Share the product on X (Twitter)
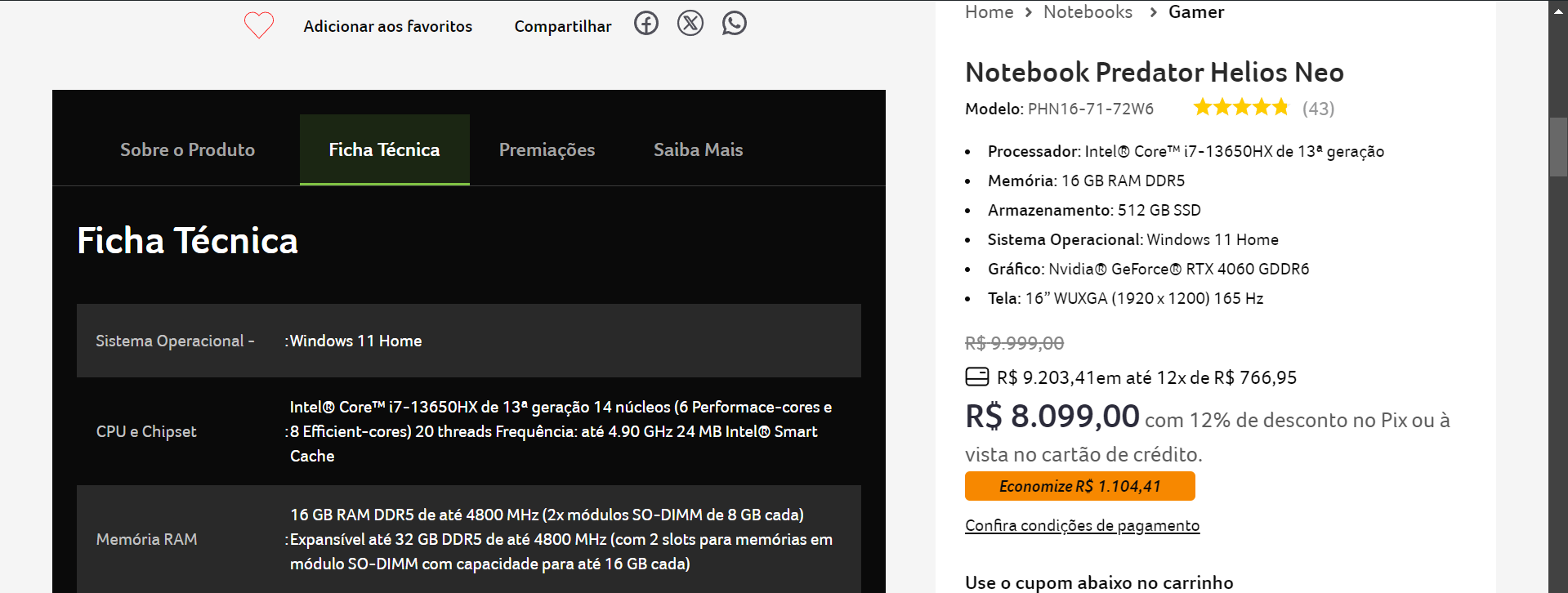The height and width of the screenshot is (593, 1568). [690, 23]
